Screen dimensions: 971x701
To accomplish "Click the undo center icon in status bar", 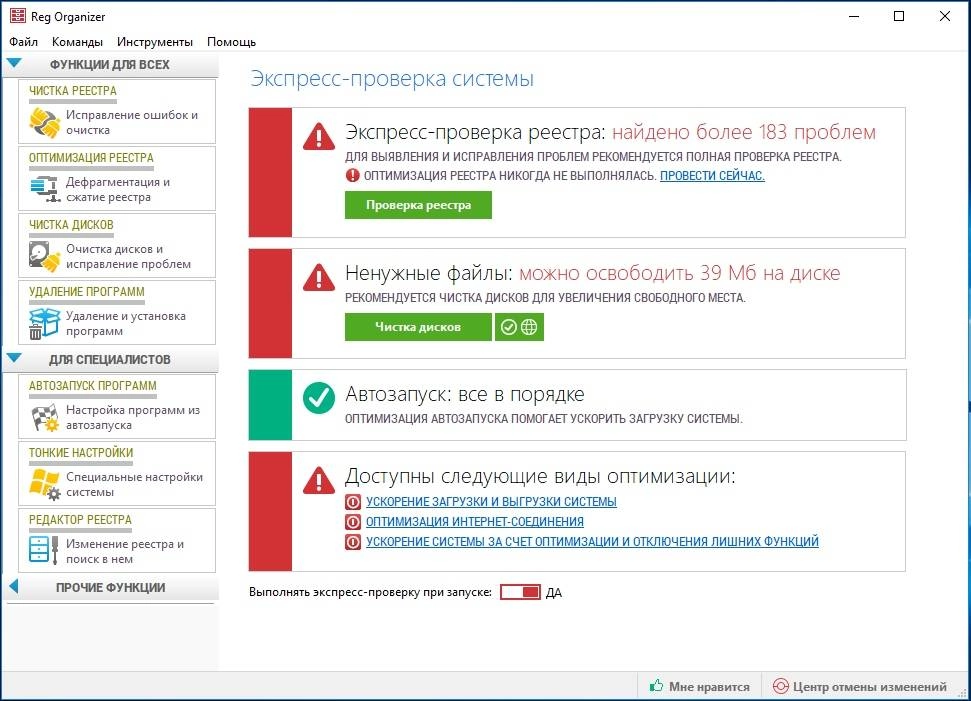I will pyautogui.click(x=781, y=686).
